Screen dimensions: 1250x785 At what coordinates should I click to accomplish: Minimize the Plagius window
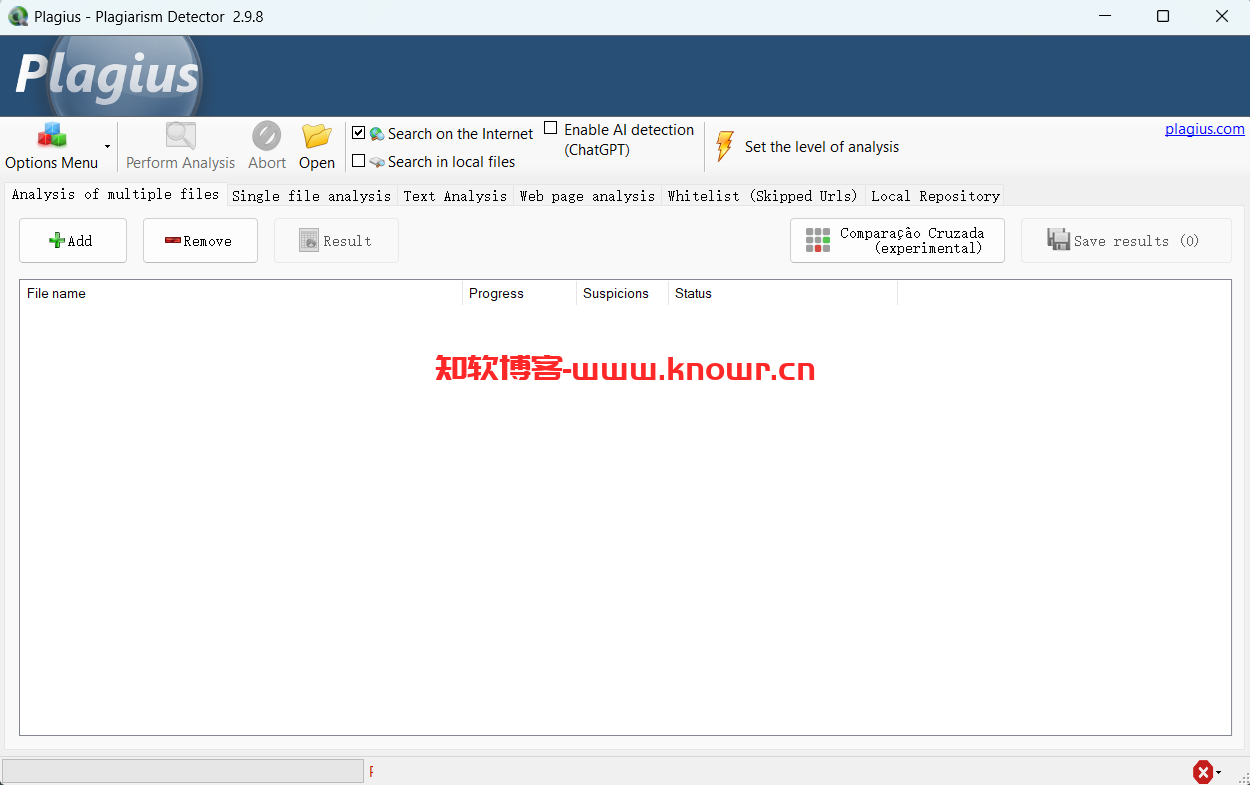1105,17
